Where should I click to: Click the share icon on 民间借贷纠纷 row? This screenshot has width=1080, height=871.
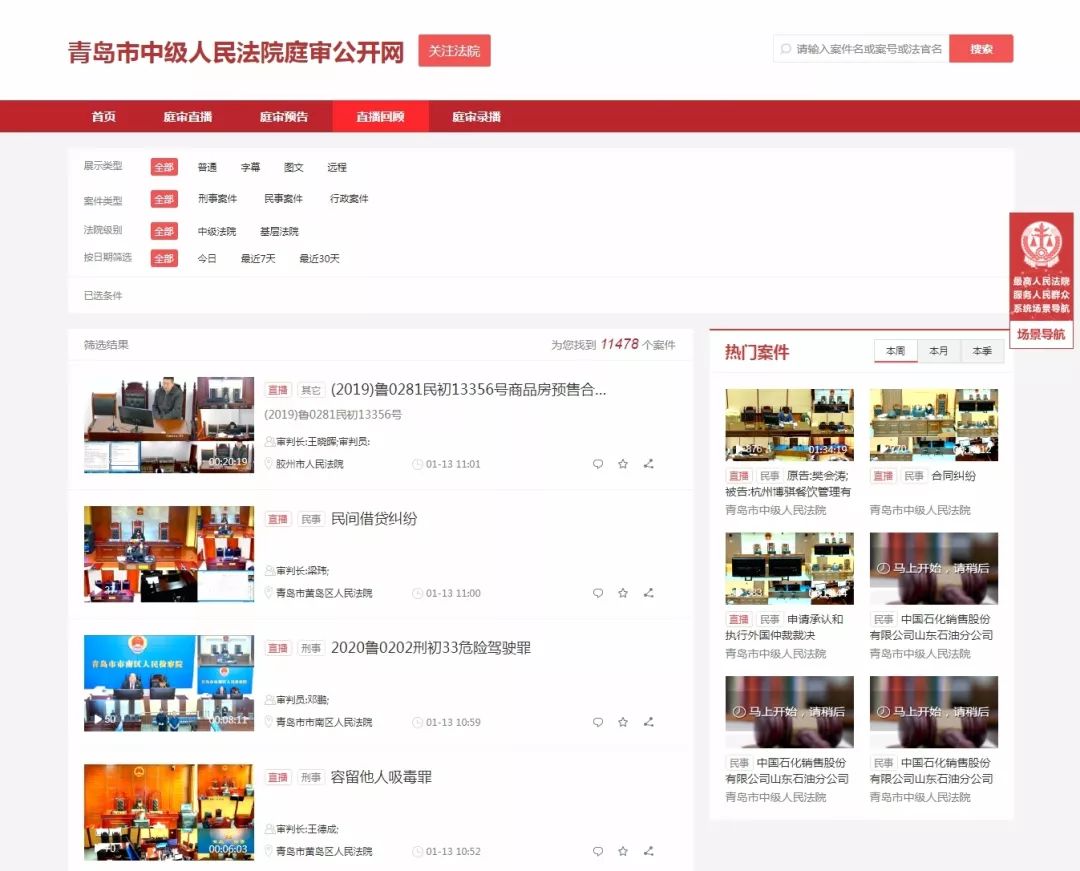click(649, 593)
